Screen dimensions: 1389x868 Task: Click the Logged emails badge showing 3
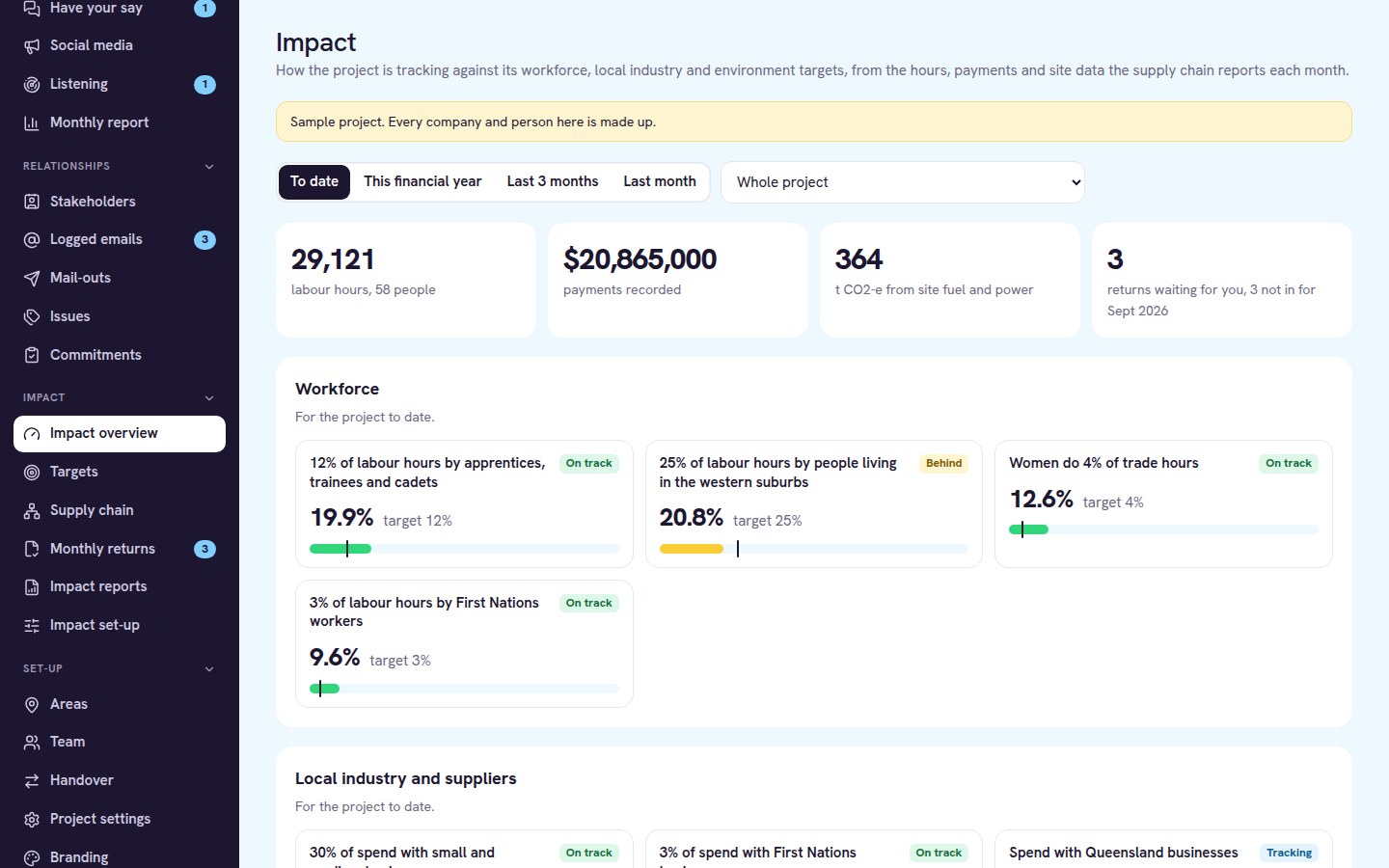pos(204,239)
